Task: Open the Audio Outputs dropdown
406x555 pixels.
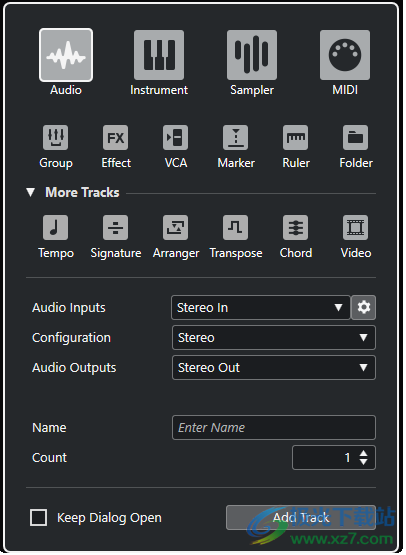Action: pos(274,367)
